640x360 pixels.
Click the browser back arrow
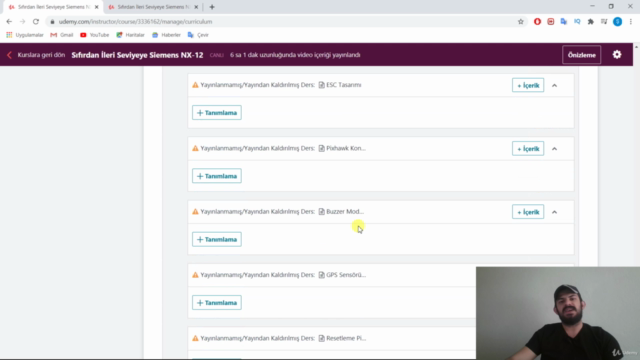pos(9,22)
